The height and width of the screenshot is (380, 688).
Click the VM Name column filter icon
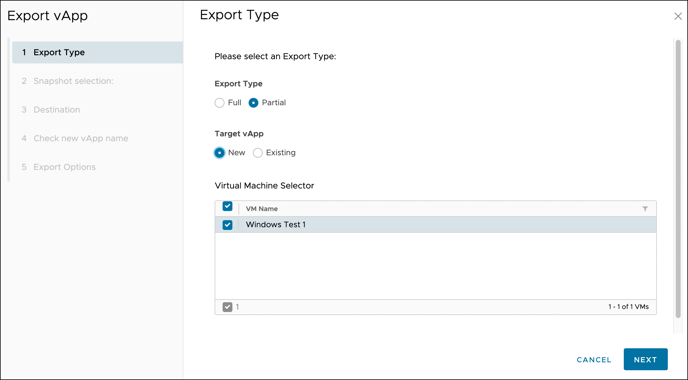pyautogui.click(x=645, y=209)
